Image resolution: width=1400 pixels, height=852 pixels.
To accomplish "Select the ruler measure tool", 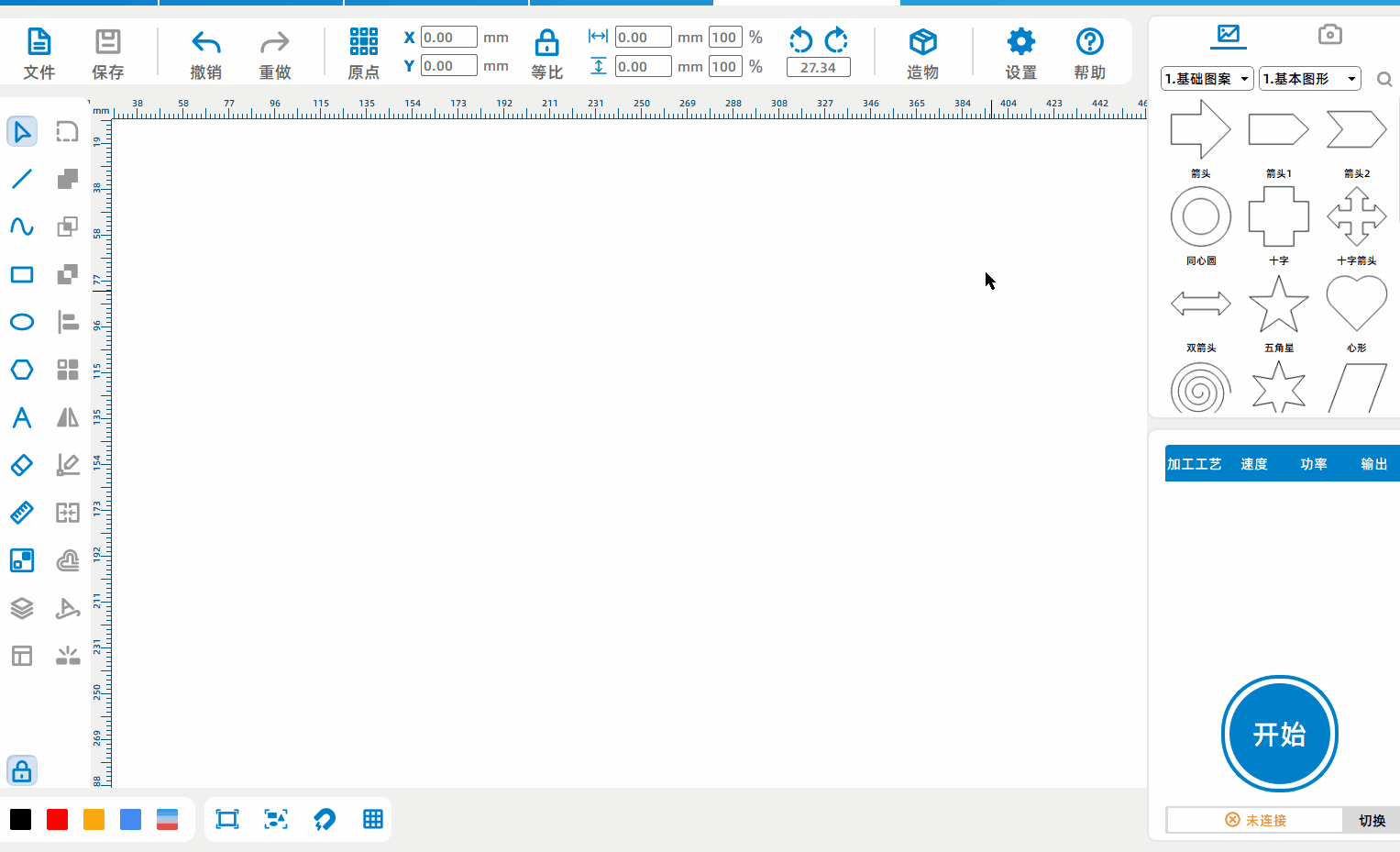I will pos(22,513).
